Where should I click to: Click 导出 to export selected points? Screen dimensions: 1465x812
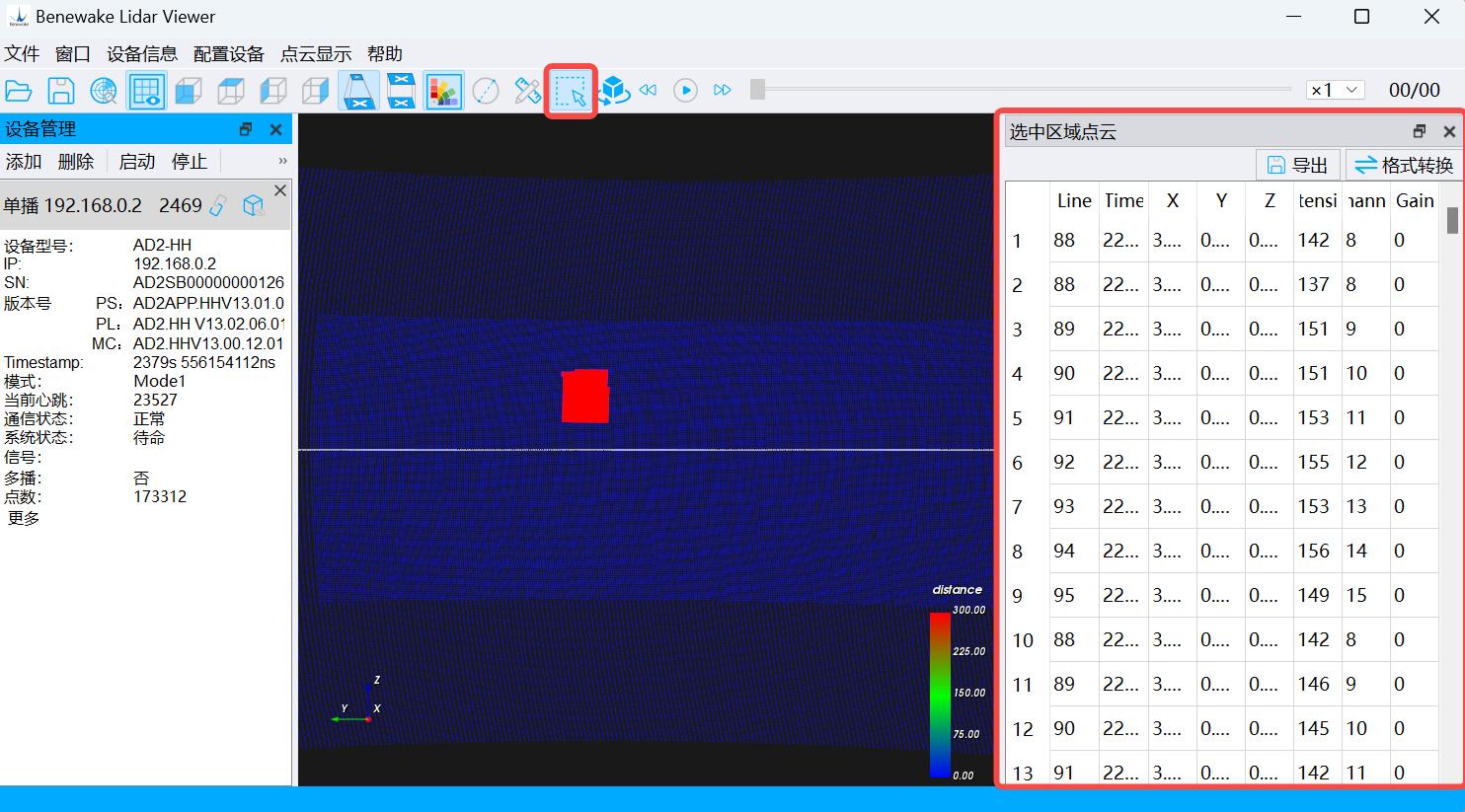pyautogui.click(x=1298, y=165)
